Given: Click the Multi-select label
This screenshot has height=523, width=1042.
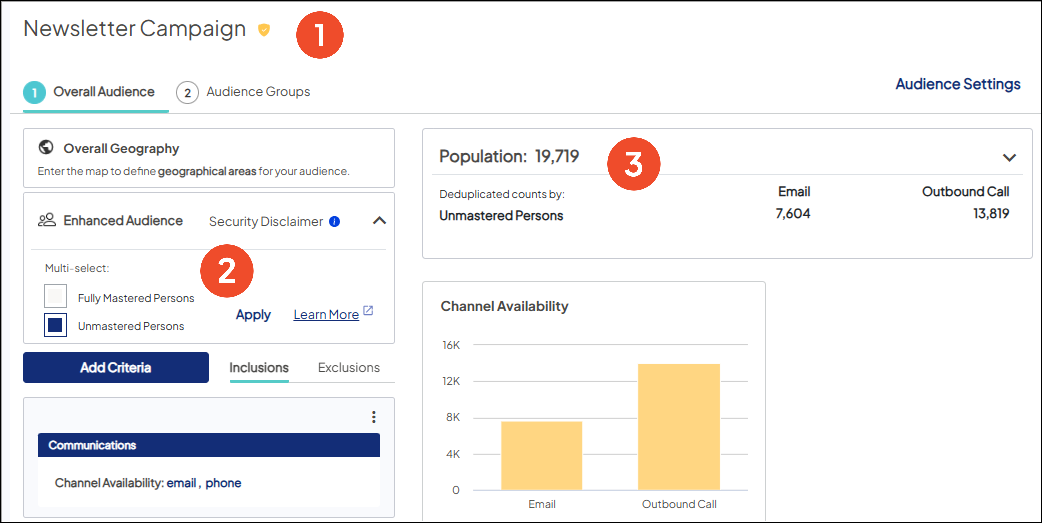Looking at the screenshot, I should point(77,268).
